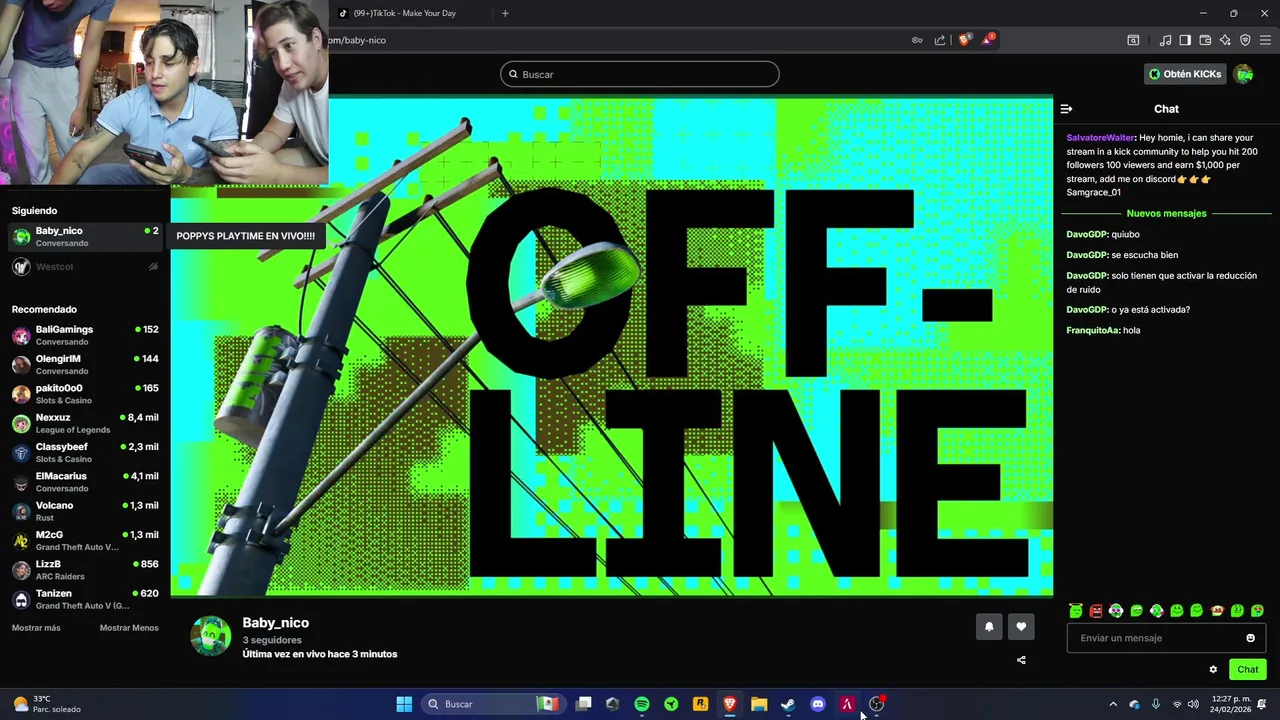Open chat settings gear icon
The height and width of the screenshot is (720, 1280).
(x=1213, y=669)
